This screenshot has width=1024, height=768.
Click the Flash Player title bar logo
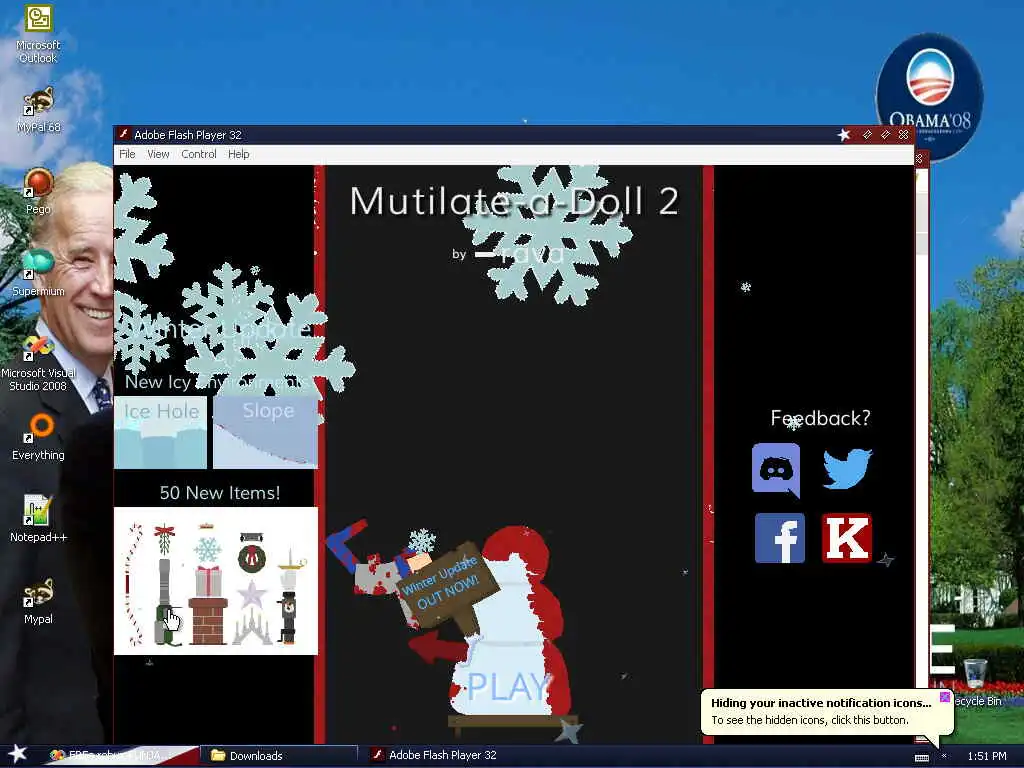tap(123, 135)
